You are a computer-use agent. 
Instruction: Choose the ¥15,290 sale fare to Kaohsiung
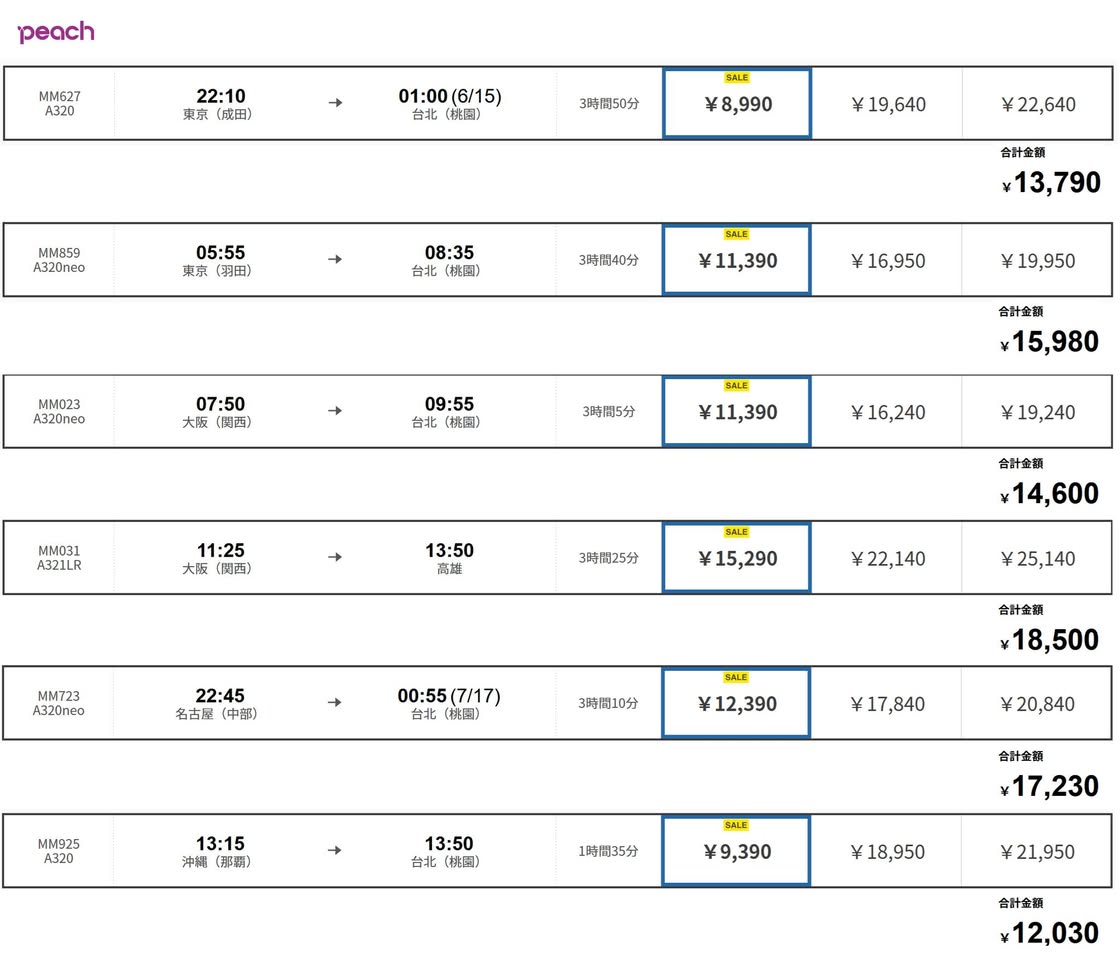click(737, 559)
